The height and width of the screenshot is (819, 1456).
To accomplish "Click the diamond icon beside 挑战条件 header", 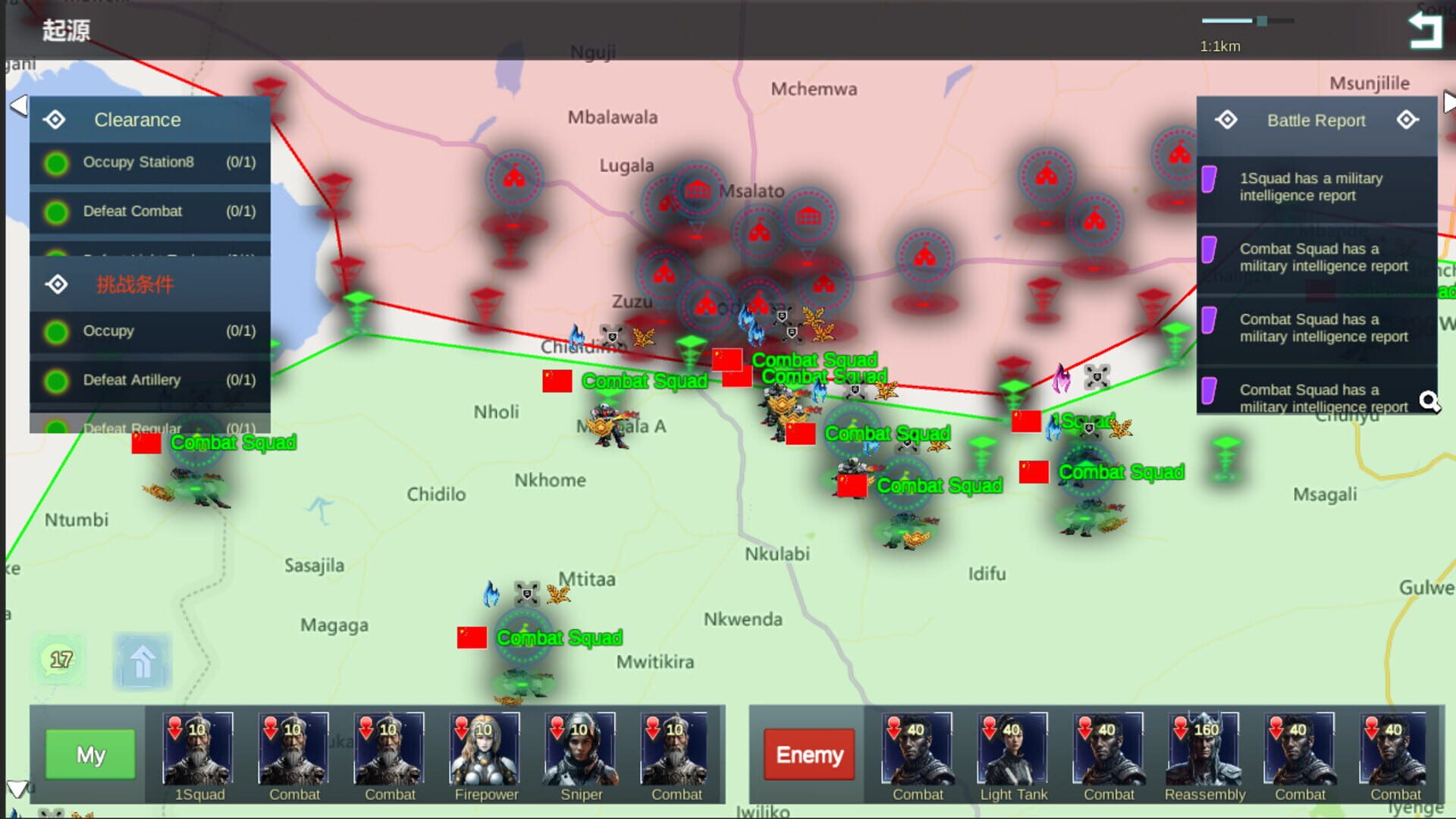I will coord(55,284).
